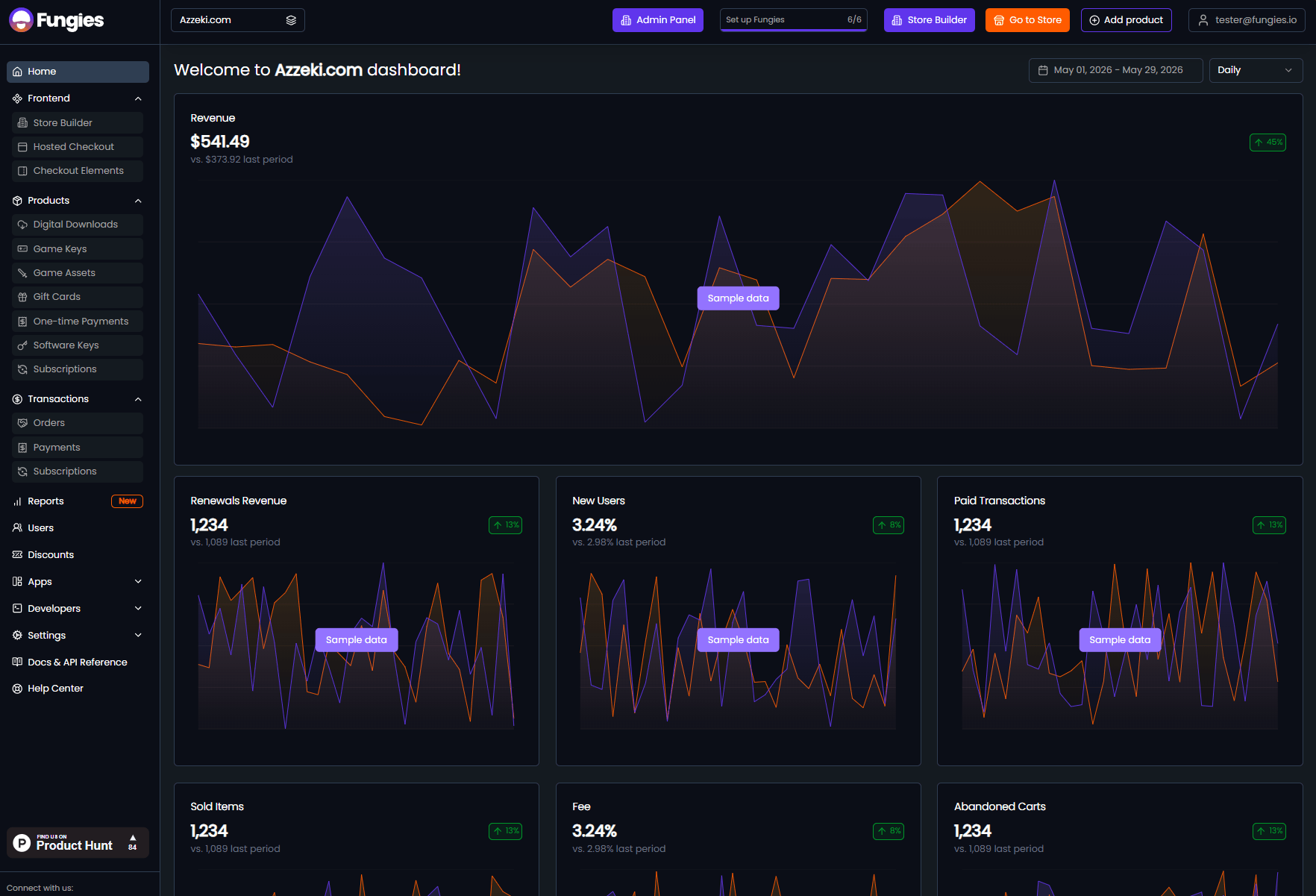1316x896 pixels.
Task: Click the Developers terminal icon
Action: tap(17, 609)
